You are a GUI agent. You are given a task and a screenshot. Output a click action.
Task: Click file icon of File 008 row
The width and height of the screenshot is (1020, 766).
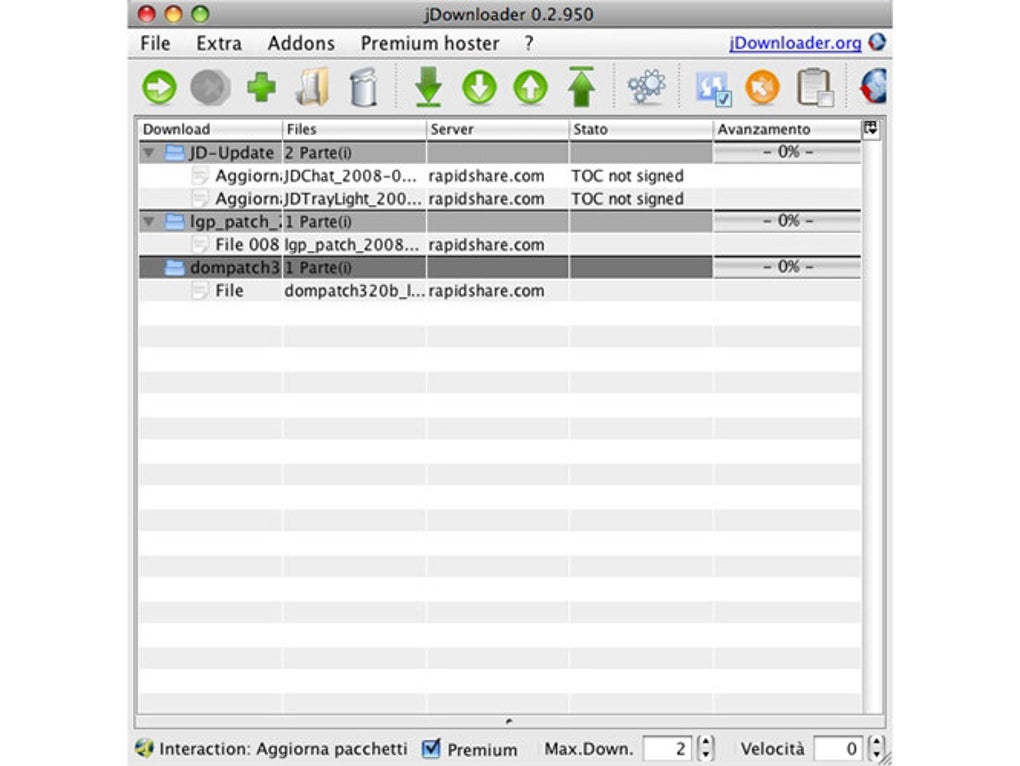click(200, 244)
